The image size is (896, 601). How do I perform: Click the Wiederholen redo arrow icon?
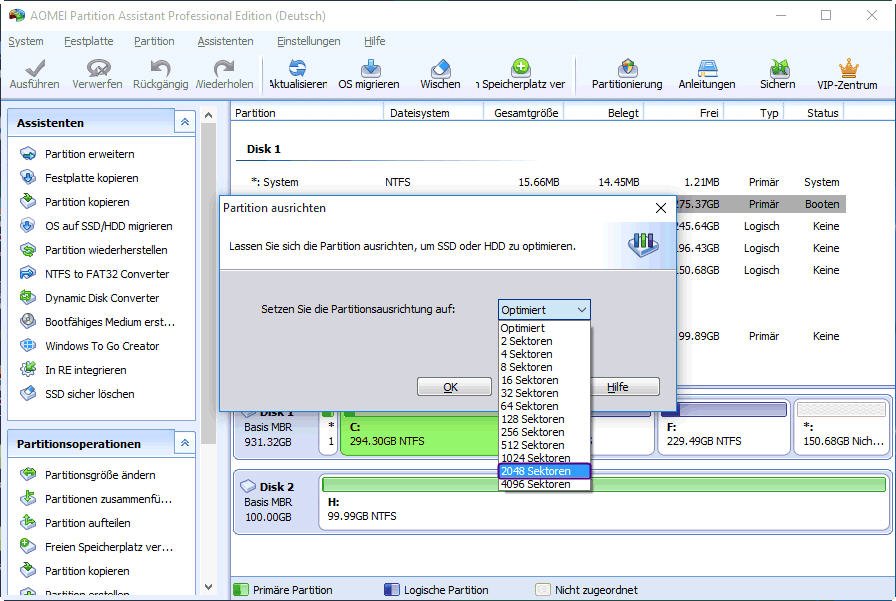coord(224,69)
